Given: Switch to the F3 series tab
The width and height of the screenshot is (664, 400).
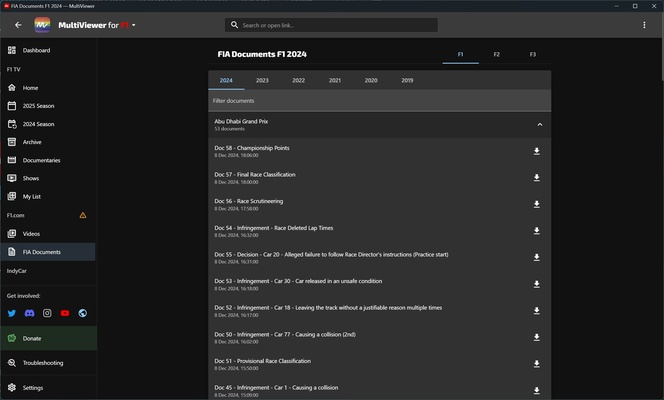Looking at the screenshot, I should pyautogui.click(x=533, y=55).
